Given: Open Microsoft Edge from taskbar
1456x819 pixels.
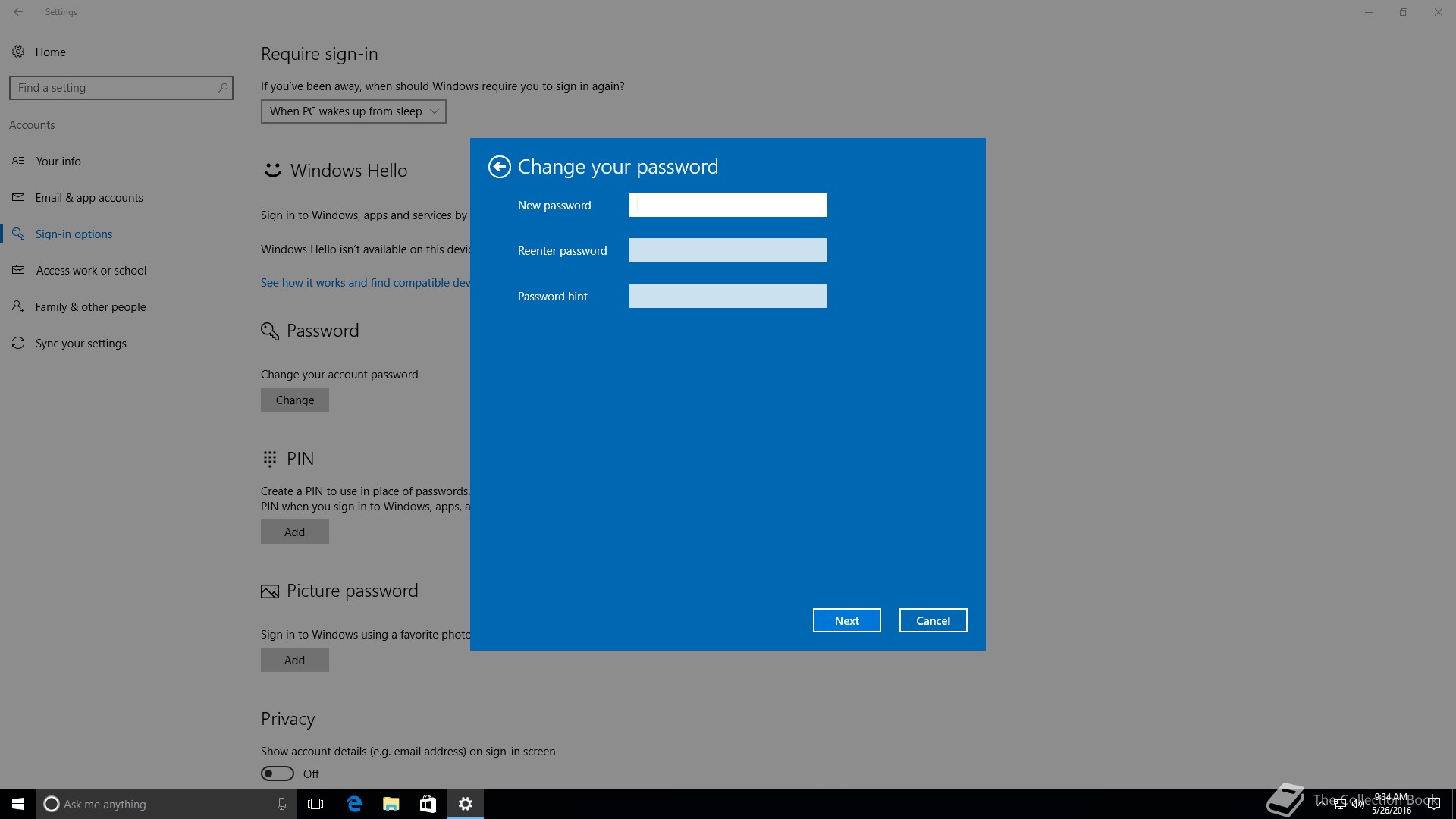Looking at the screenshot, I should pos(354,804).
